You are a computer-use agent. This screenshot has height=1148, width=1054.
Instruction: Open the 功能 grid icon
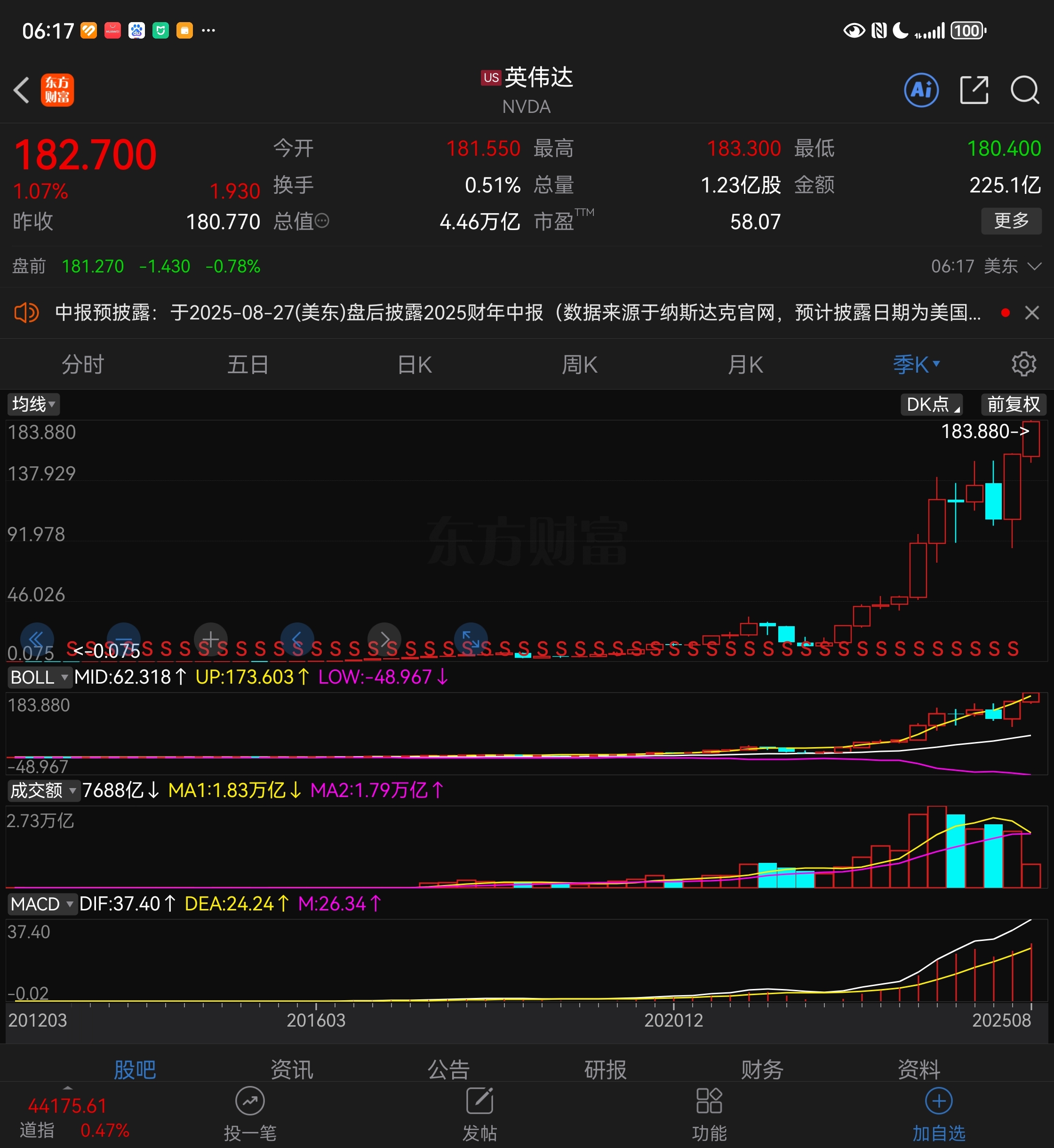pyautogui.click(x=709, y=1101)
